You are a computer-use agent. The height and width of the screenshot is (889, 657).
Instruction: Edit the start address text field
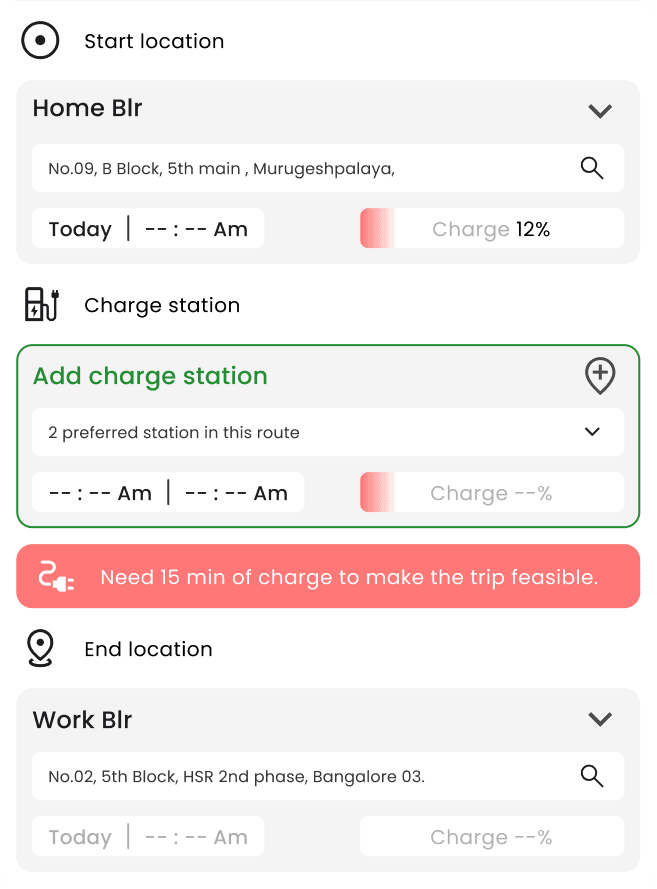328,168
